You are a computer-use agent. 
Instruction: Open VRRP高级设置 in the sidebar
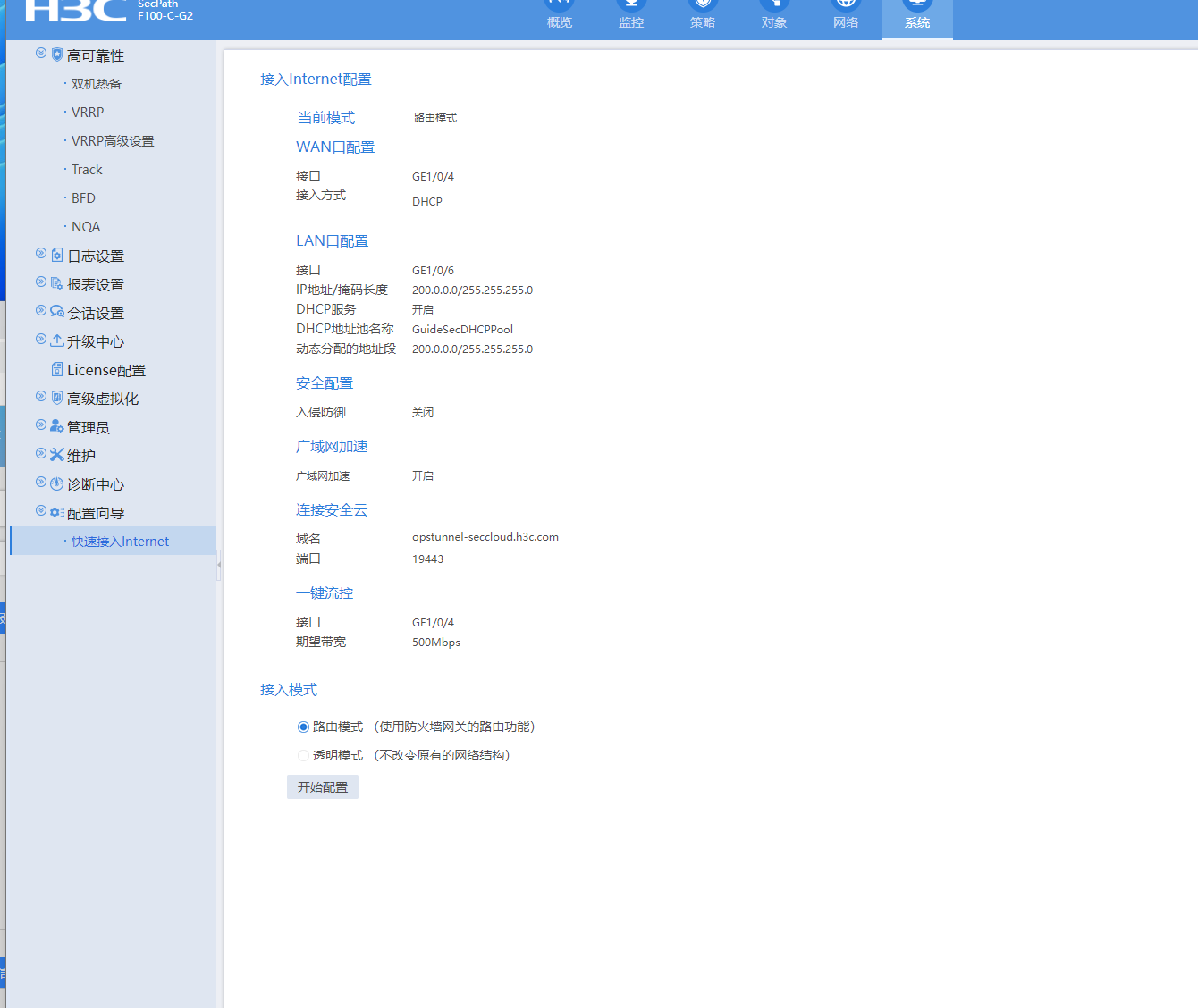pyautogui.click(x=113, y=141)
